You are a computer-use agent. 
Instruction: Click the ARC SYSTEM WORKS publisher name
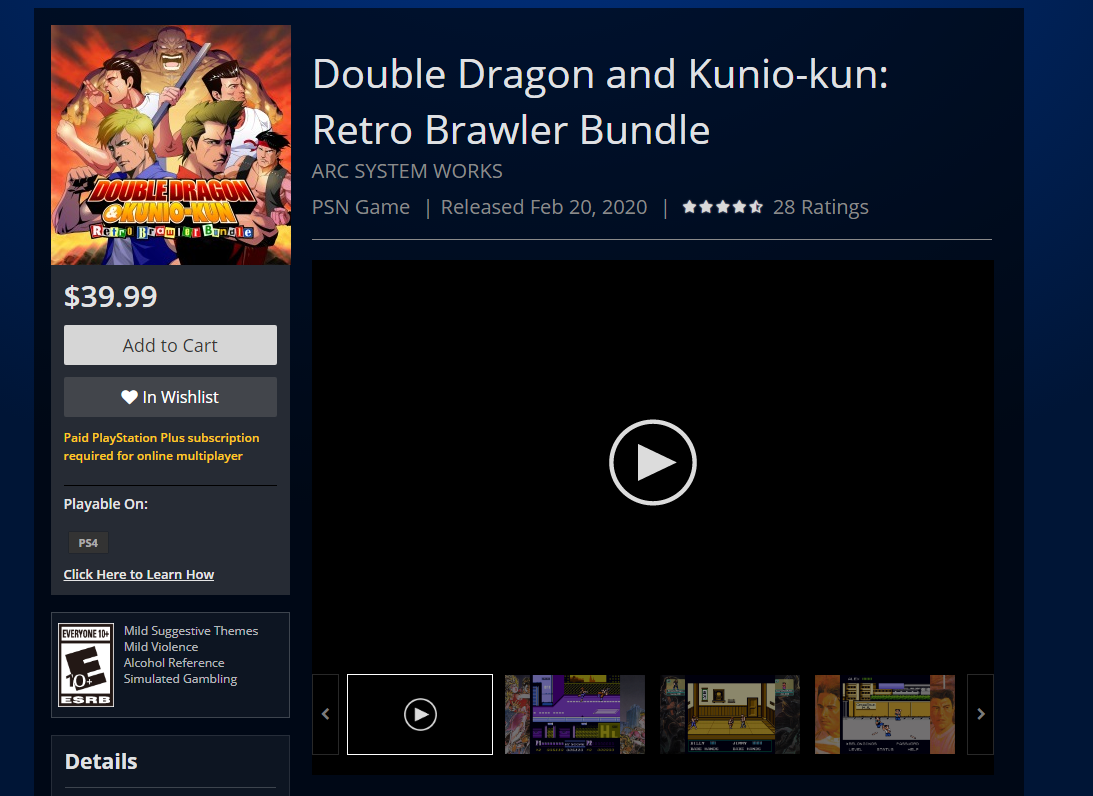[407, 171]
